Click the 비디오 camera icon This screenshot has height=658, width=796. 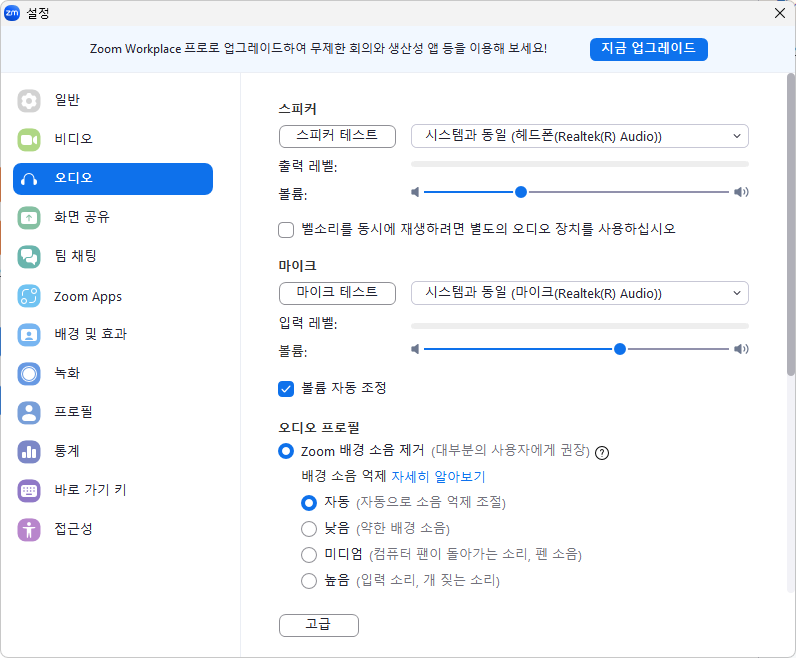pos(29,140)
